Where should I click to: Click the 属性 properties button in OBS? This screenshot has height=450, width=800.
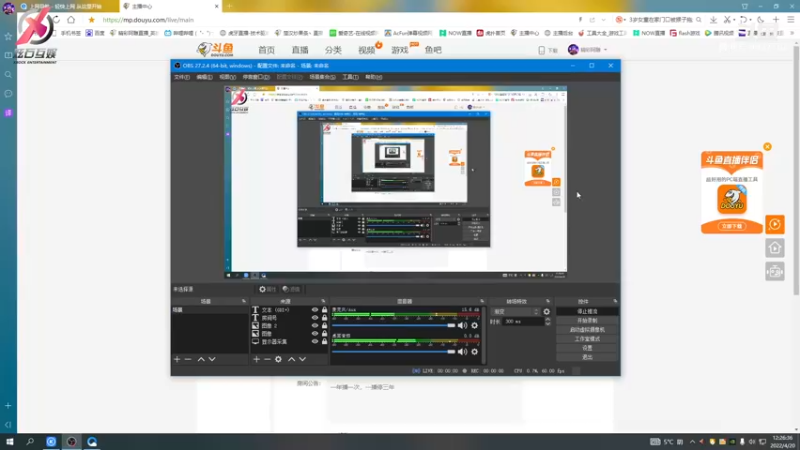pos(267,289)
